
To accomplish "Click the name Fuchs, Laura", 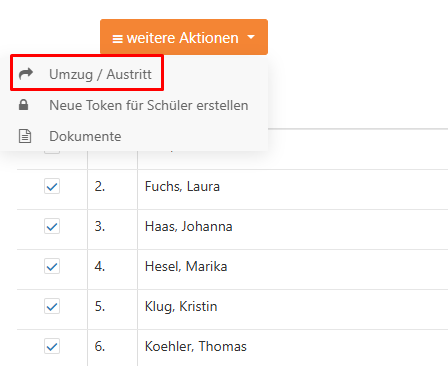I will click(x=182, y=186).
